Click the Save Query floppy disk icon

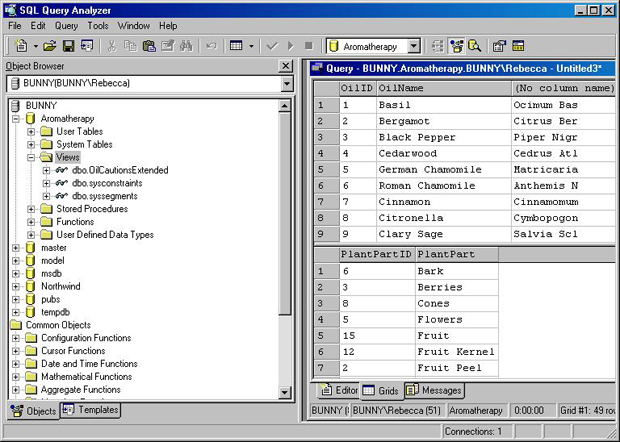click(68, 46)
